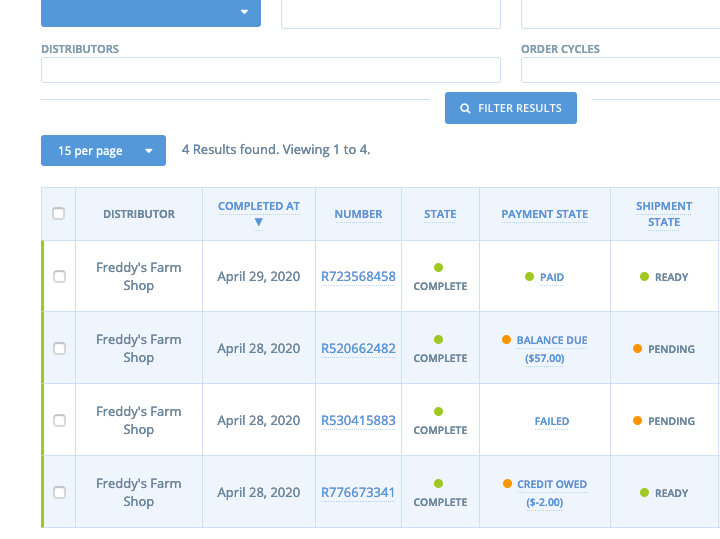Open order R723568458 link

(x=358, y=276)
